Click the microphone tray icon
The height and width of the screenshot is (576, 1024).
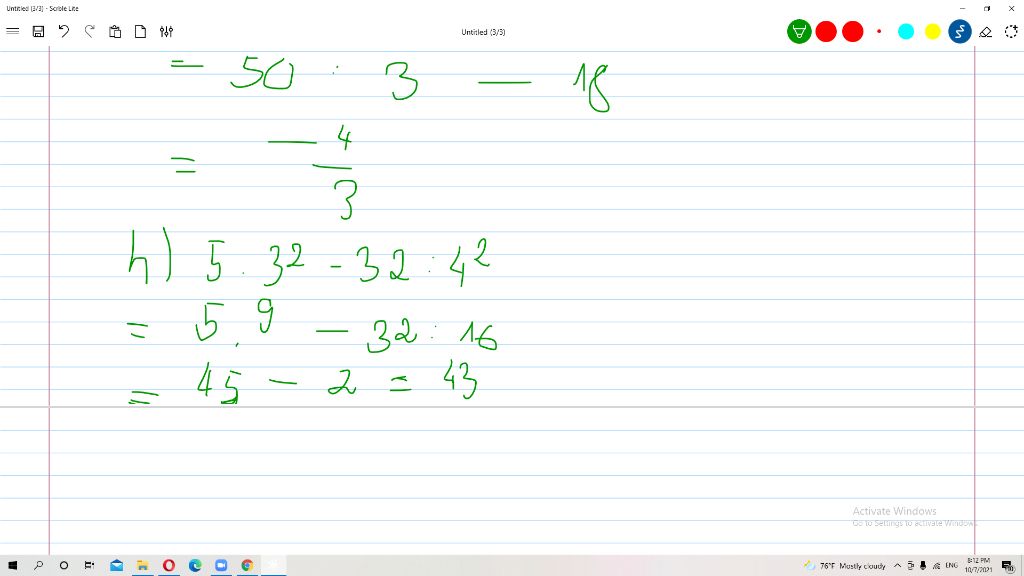coord(923,566)
